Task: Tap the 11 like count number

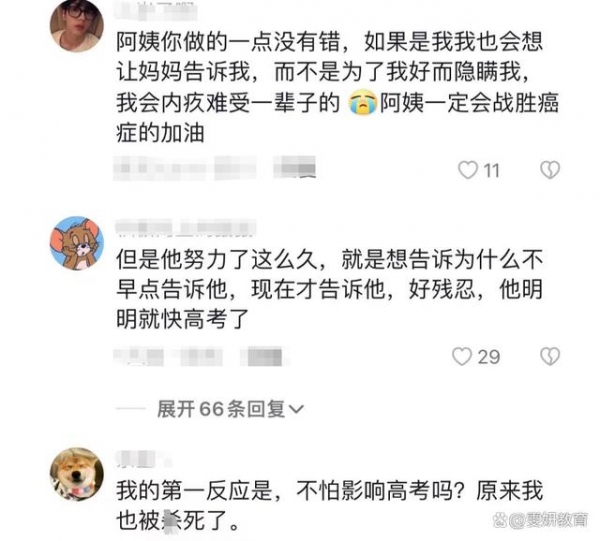Action: point(492,170)
